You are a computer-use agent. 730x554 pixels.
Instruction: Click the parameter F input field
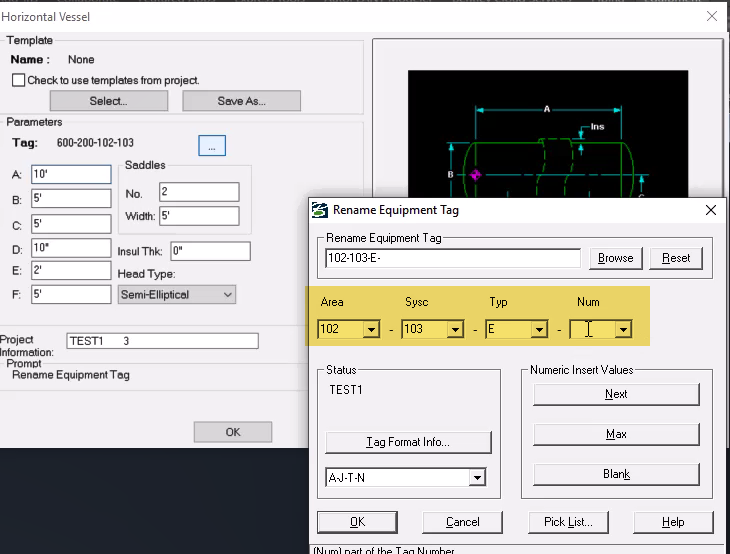(71, 294)
